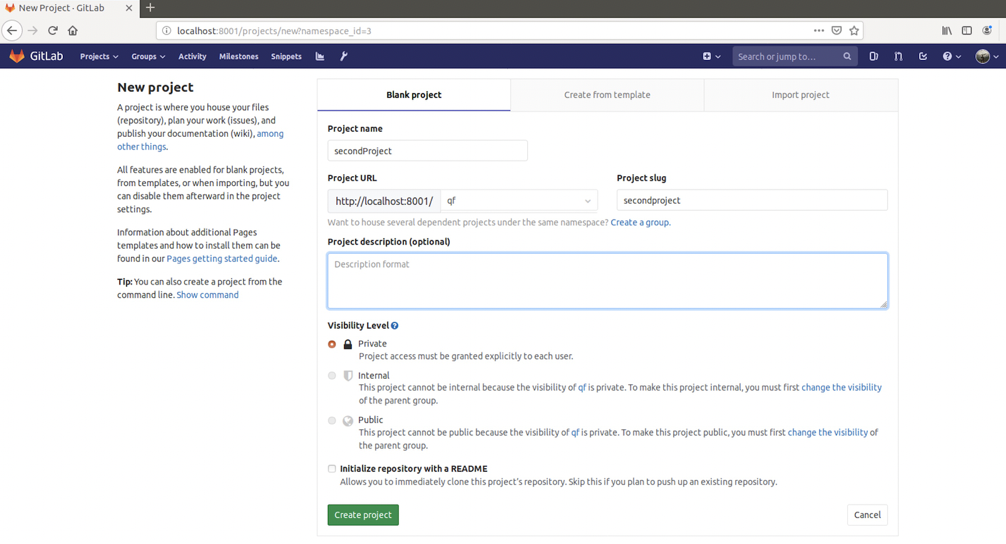Open the qf namespace dropdown
The image size is (1006, 544).
pos(519,201)
